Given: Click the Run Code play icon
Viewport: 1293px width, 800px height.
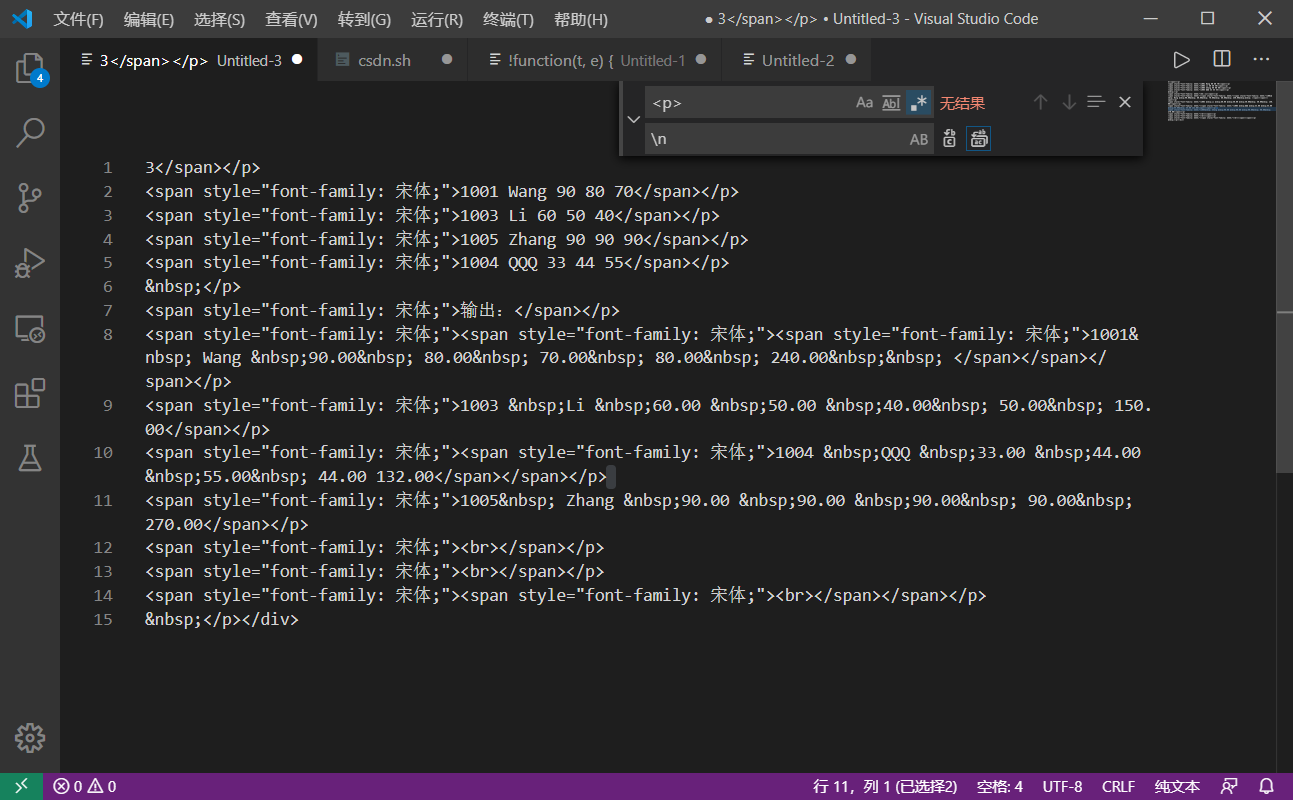Looking at the screenshot, I should click(1182, 60).
